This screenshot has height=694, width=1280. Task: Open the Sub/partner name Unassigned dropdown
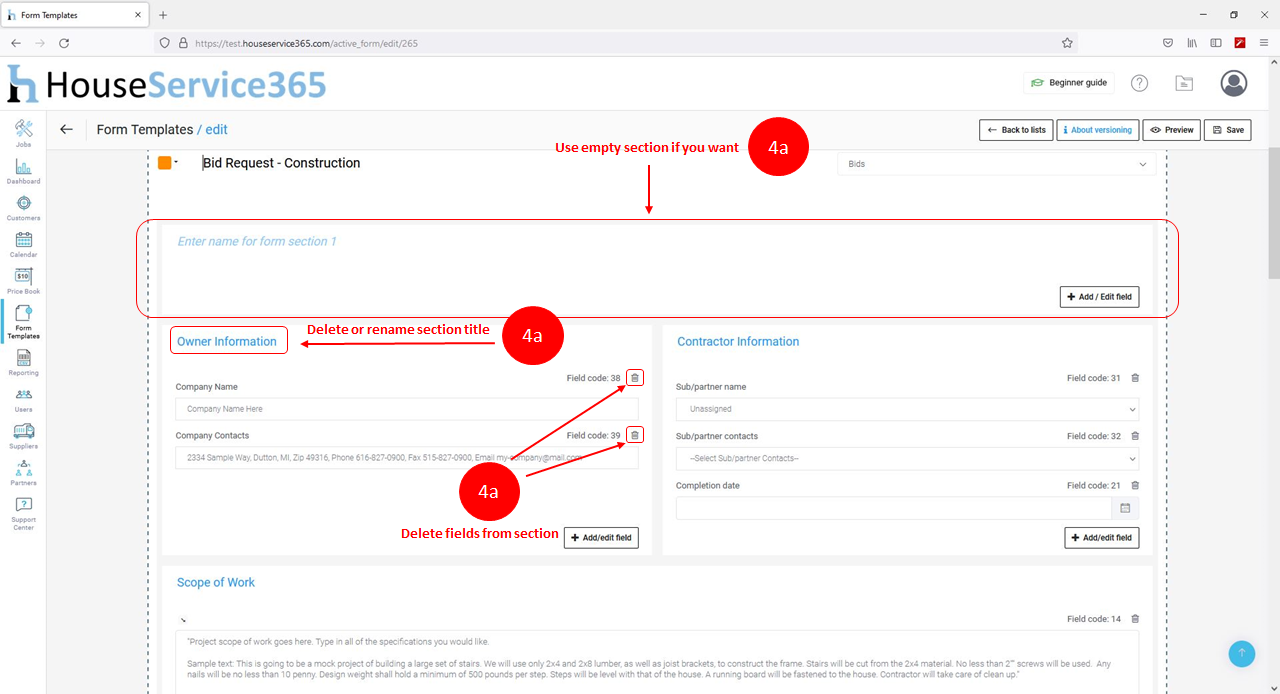[907, 409]
